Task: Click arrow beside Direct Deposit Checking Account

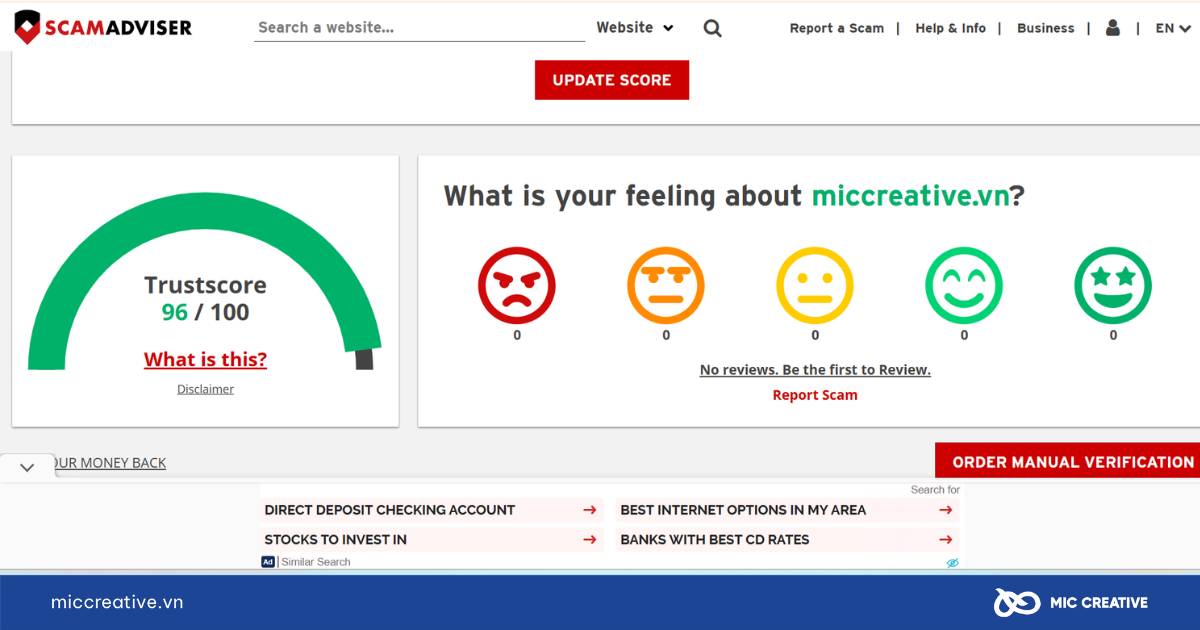Action: click(590, 510)
